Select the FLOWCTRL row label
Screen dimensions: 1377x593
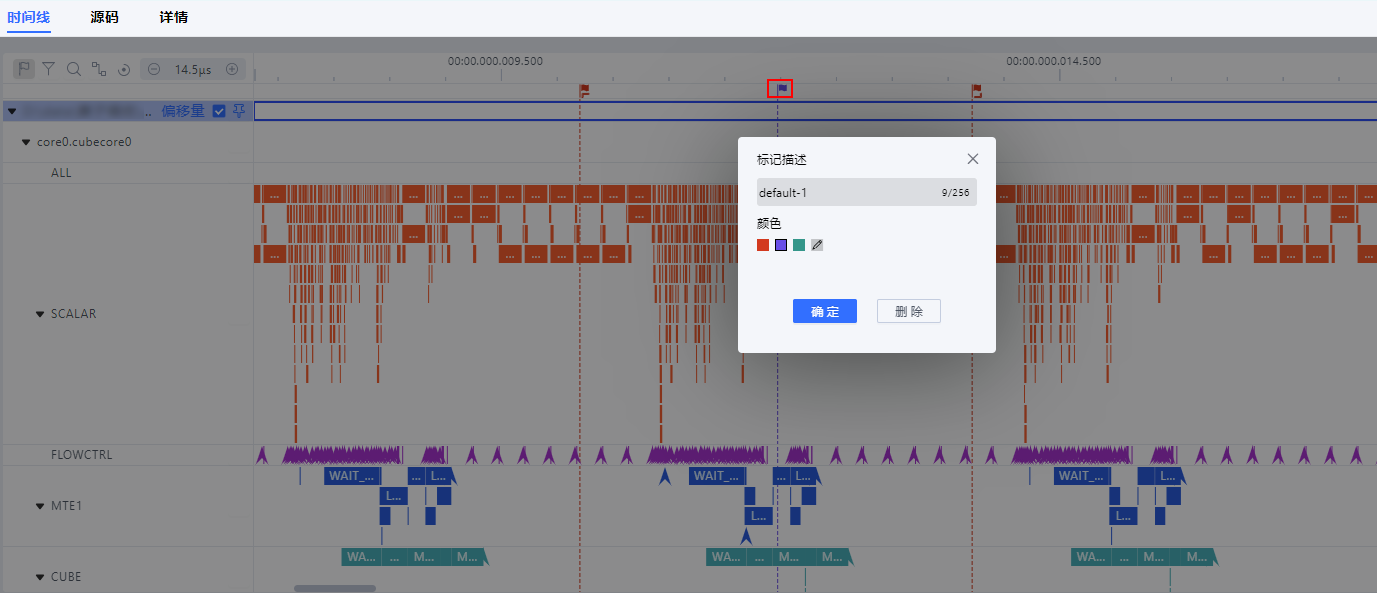click(x=82, y=455)
